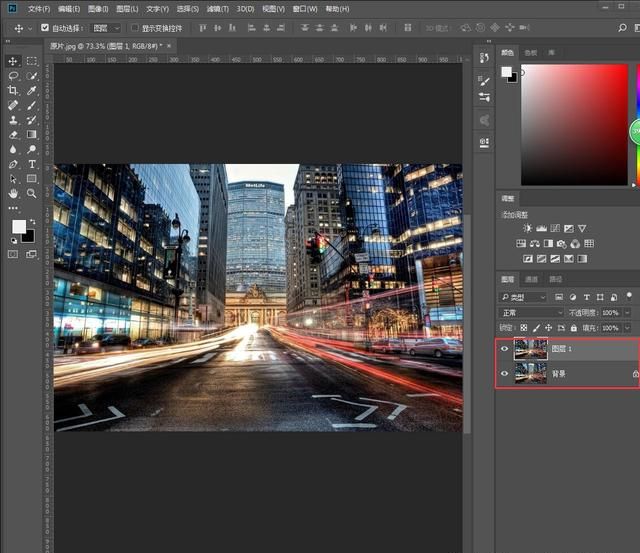This screenshot has width=640, height=553.
Task: Toggle Quick Mask mode
Action: 13,254
